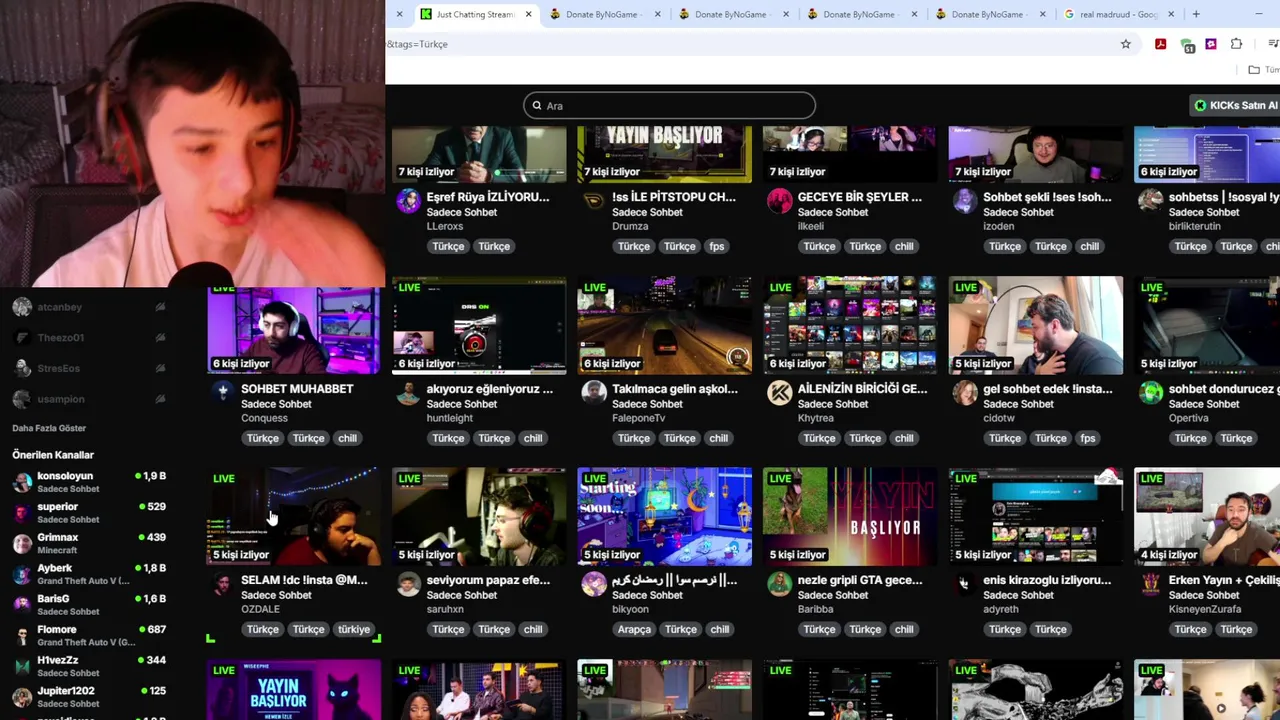The height and width of the screenshot is (720, 1280).
Task: Open Baribba channel avatar
Action: pos(779,584)
